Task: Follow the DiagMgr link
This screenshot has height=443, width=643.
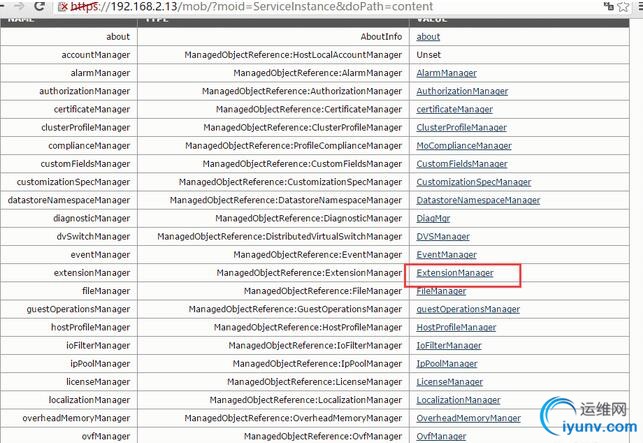Action: [x=433, y=218]
